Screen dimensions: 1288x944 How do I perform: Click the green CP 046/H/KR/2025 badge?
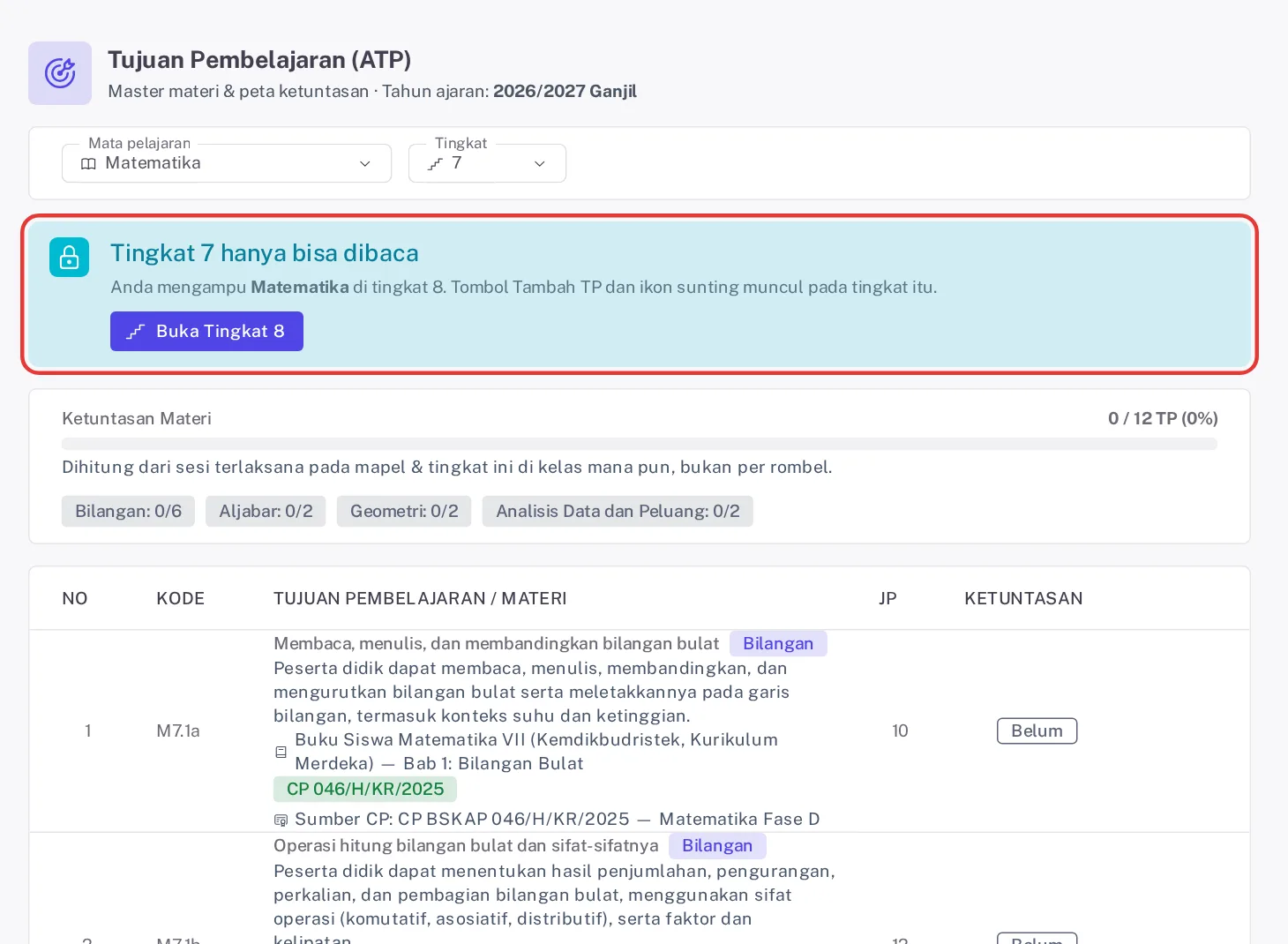tap(365, 789)
